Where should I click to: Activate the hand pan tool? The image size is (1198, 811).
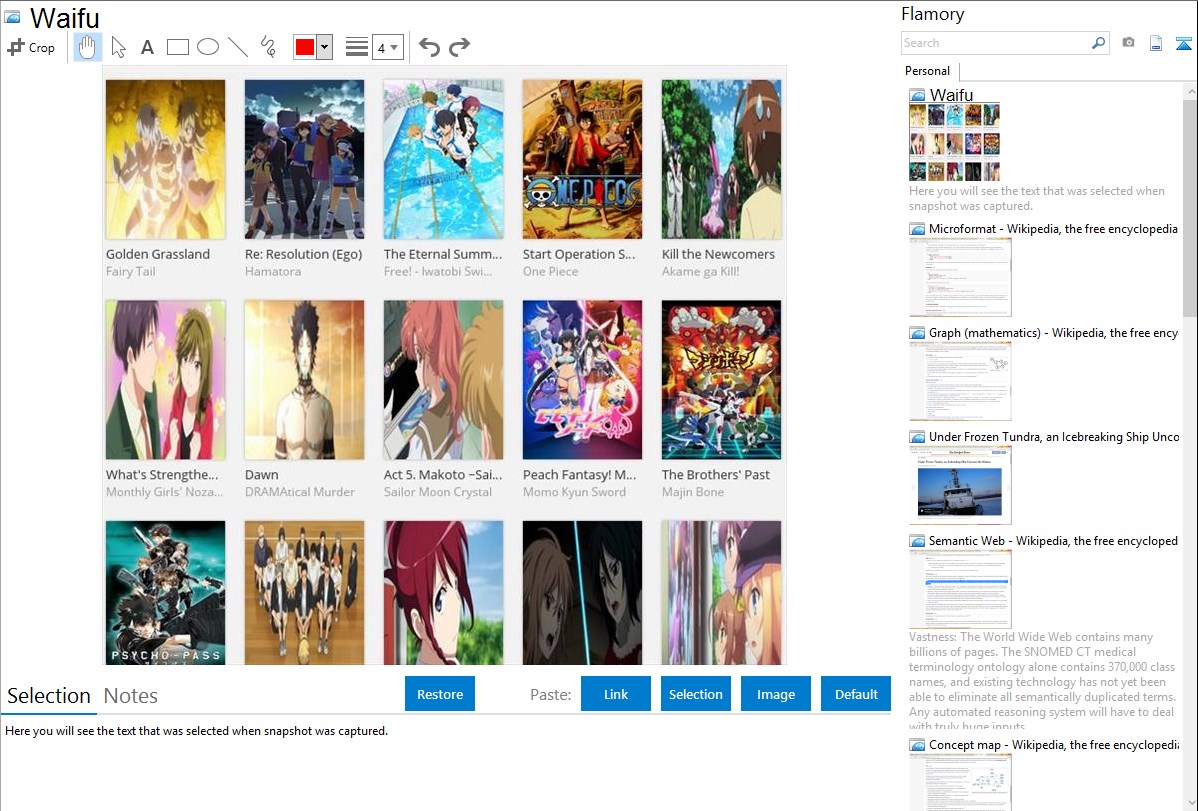87,47
